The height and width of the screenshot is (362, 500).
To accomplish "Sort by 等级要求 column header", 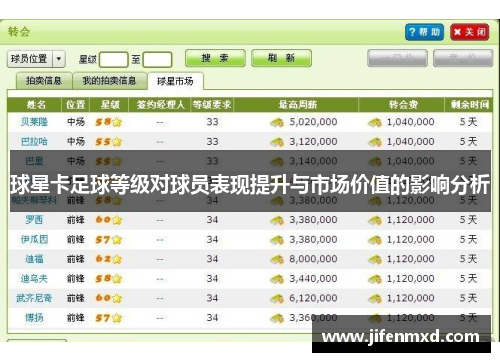I will click(x=212, y=105).
